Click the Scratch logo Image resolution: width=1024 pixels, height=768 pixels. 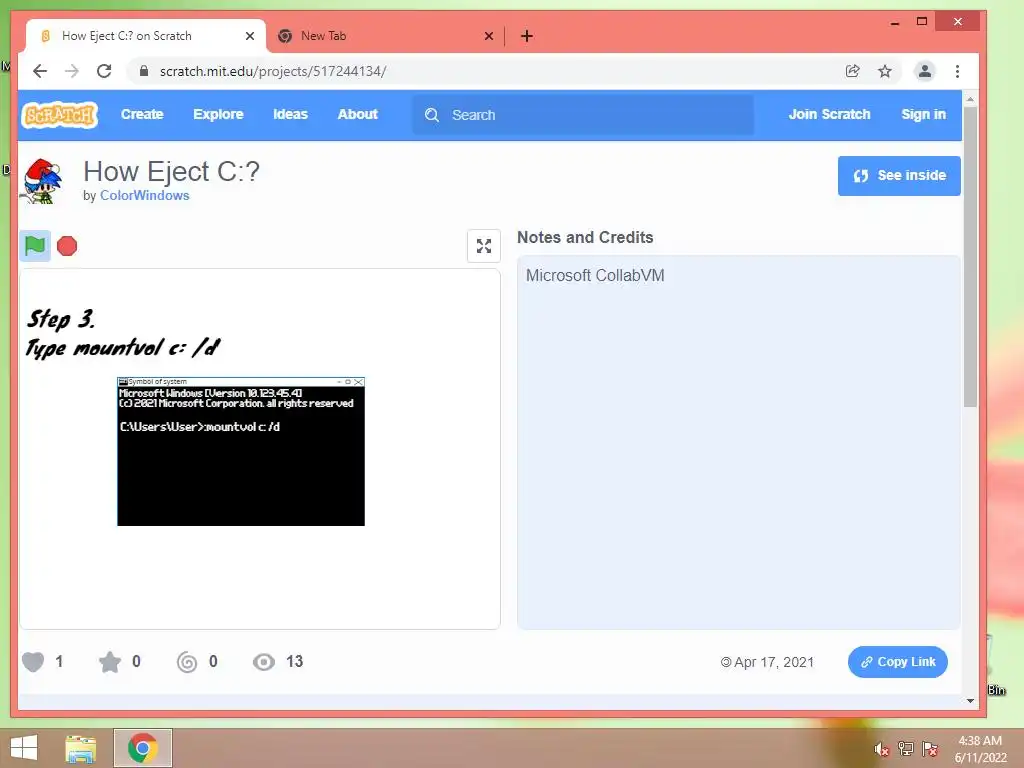59,115
